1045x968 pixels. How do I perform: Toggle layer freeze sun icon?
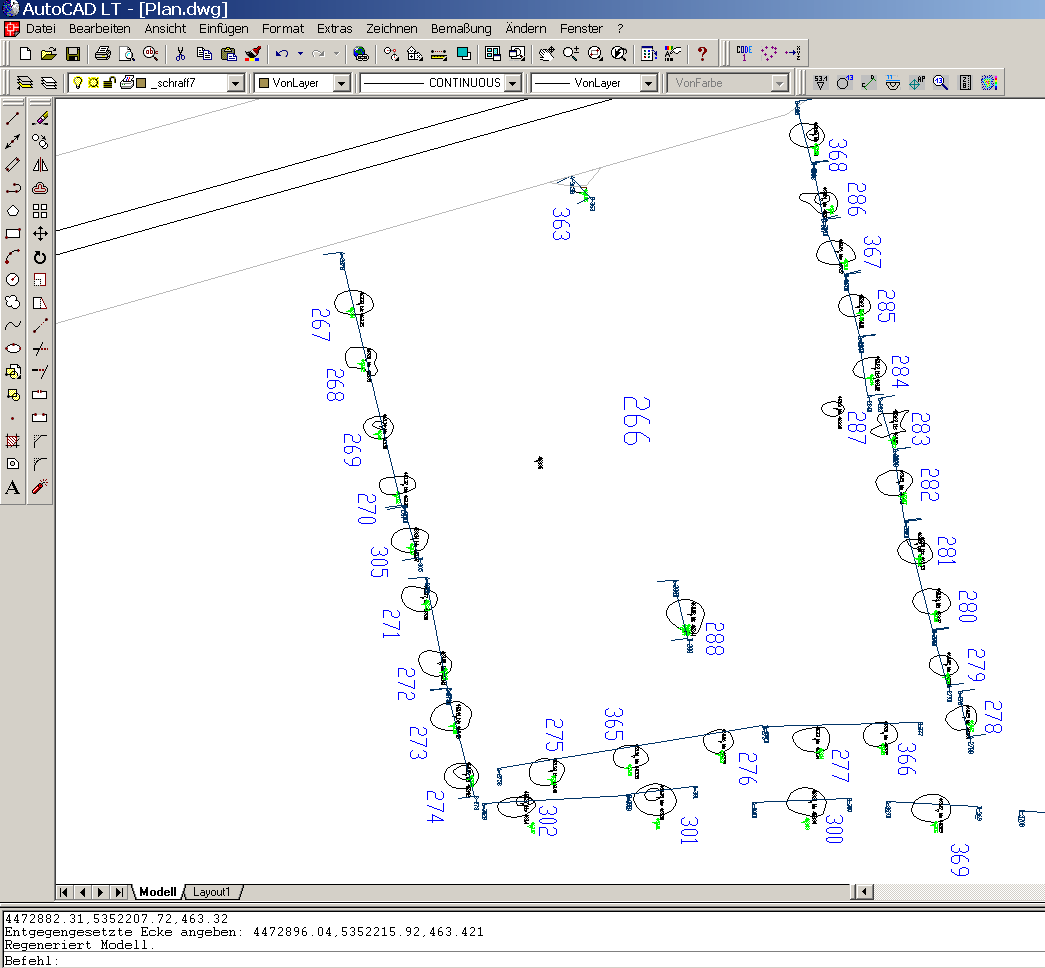click(93, 83)
